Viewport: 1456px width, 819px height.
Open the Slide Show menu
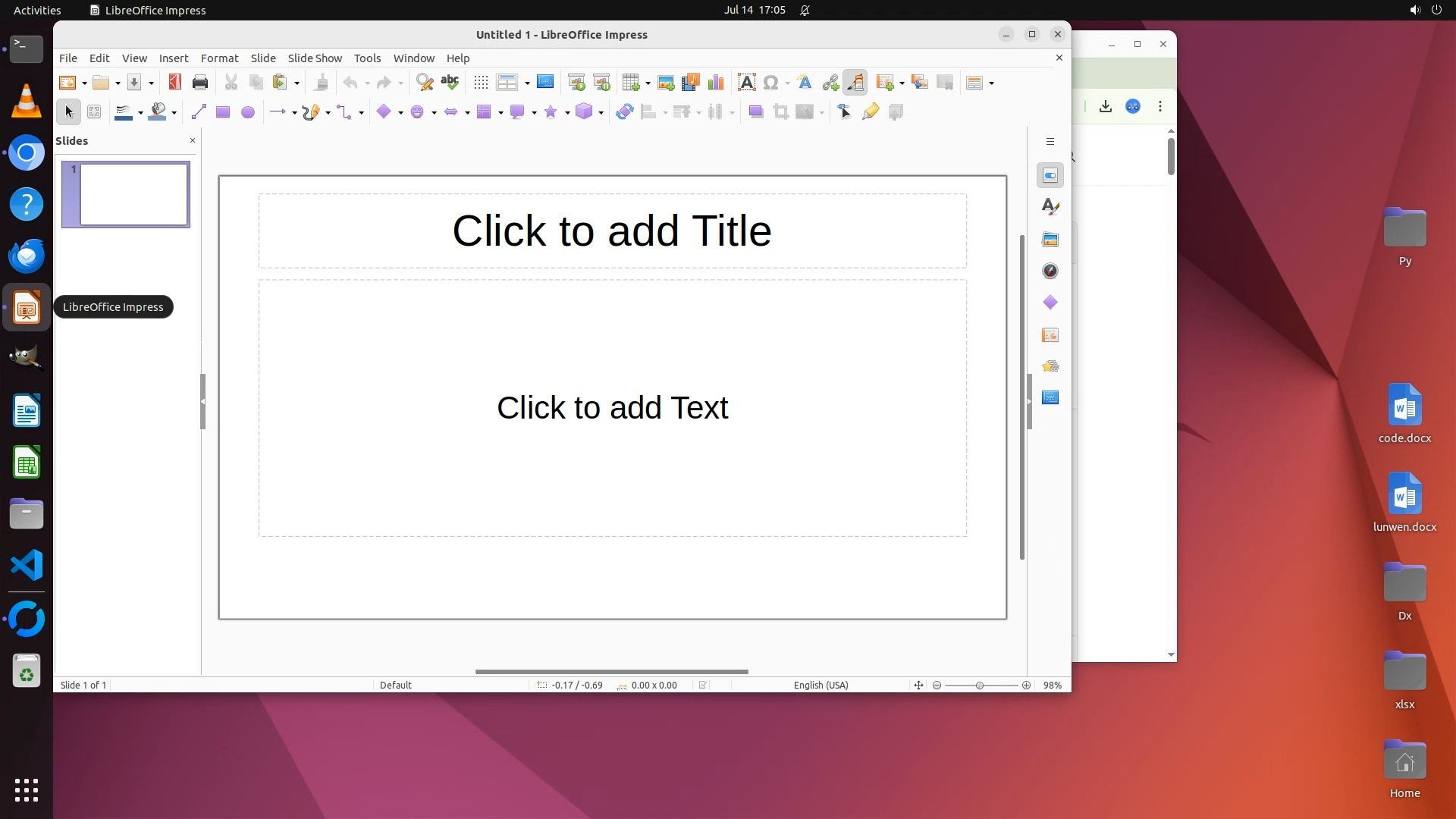(315, 58)
